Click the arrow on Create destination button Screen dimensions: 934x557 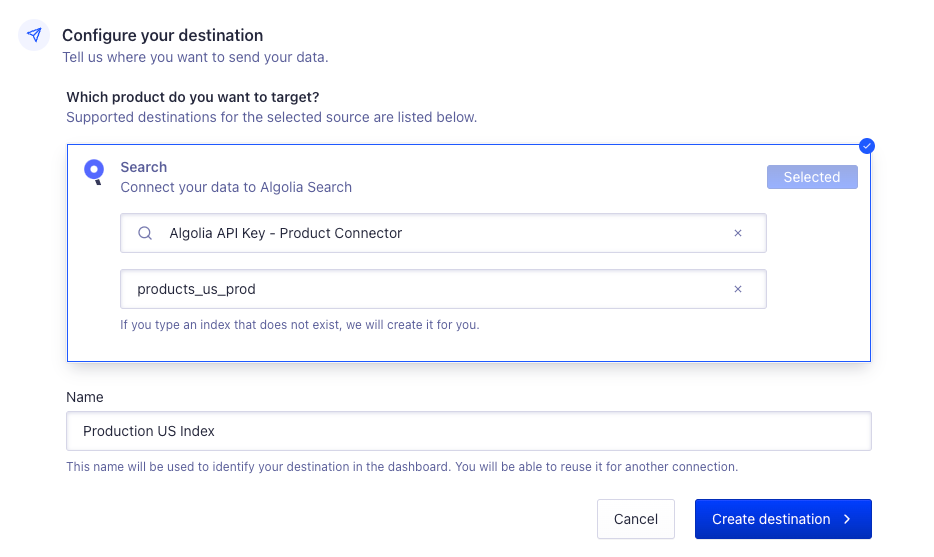(847, 519)
